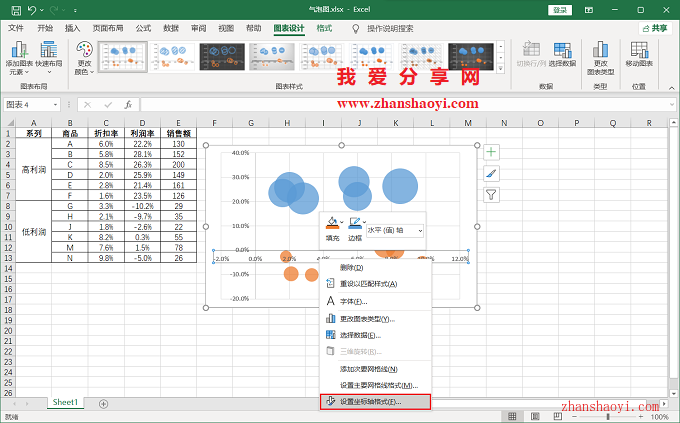Switch to Page Layout view icon

tap(535, 416)
